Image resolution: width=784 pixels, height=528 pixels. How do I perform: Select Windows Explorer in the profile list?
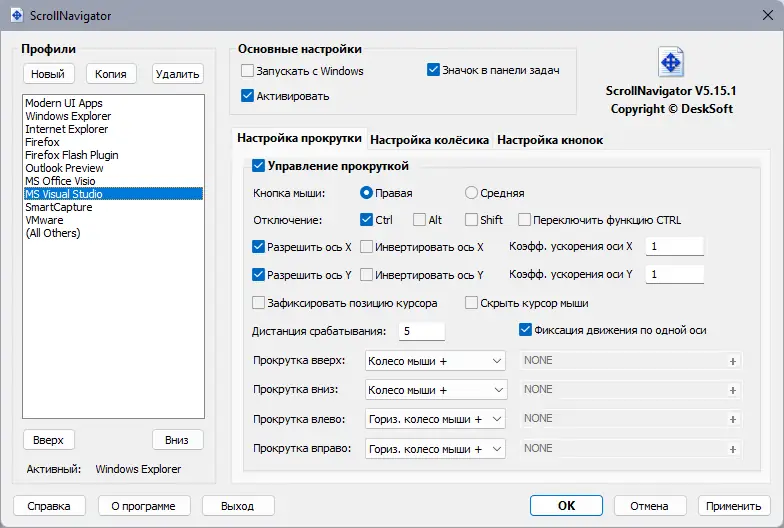point(114,116)
